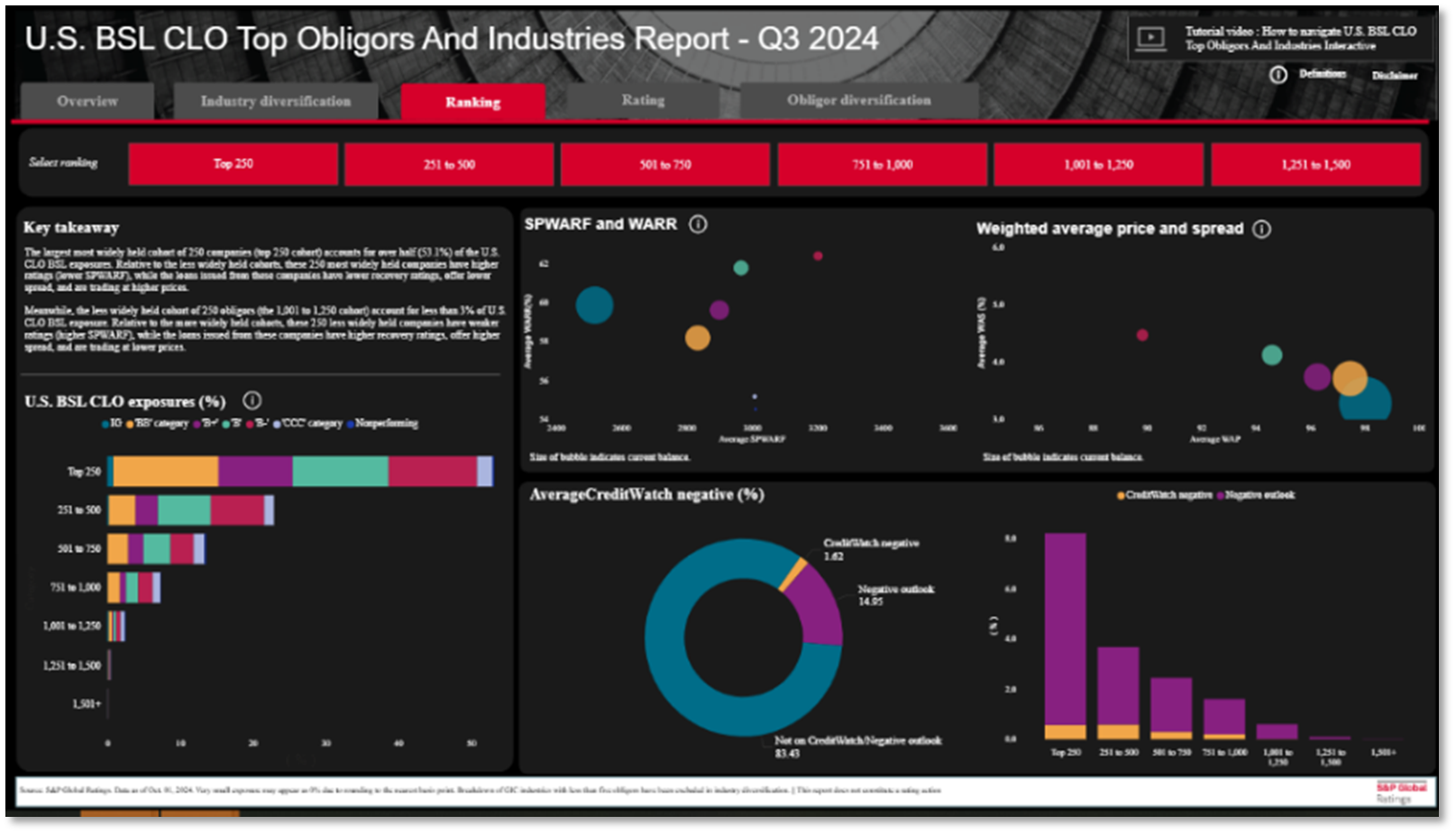
Task: Pick the 751 to 1,000 ranking
Action: click(x=882, y=164)
